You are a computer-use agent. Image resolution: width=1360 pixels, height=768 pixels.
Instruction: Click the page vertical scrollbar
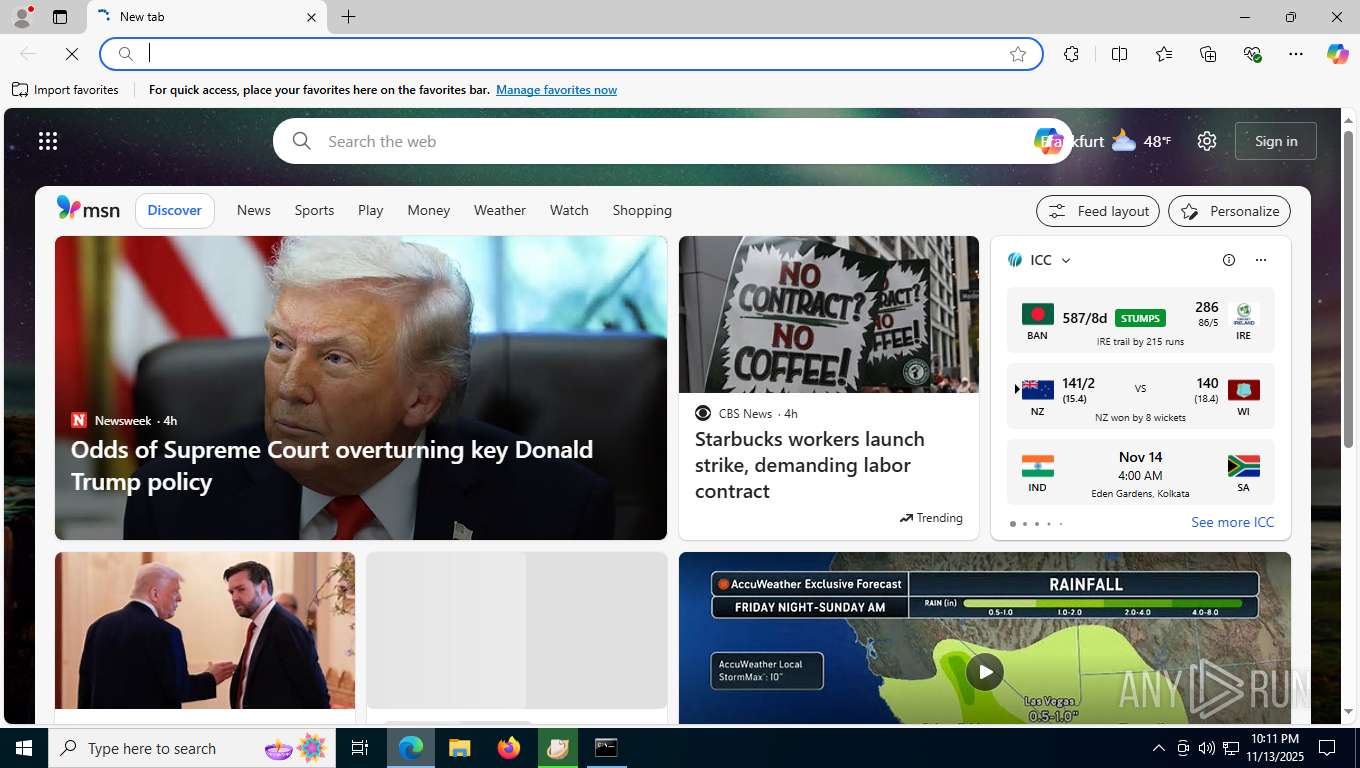(1348, 290)
